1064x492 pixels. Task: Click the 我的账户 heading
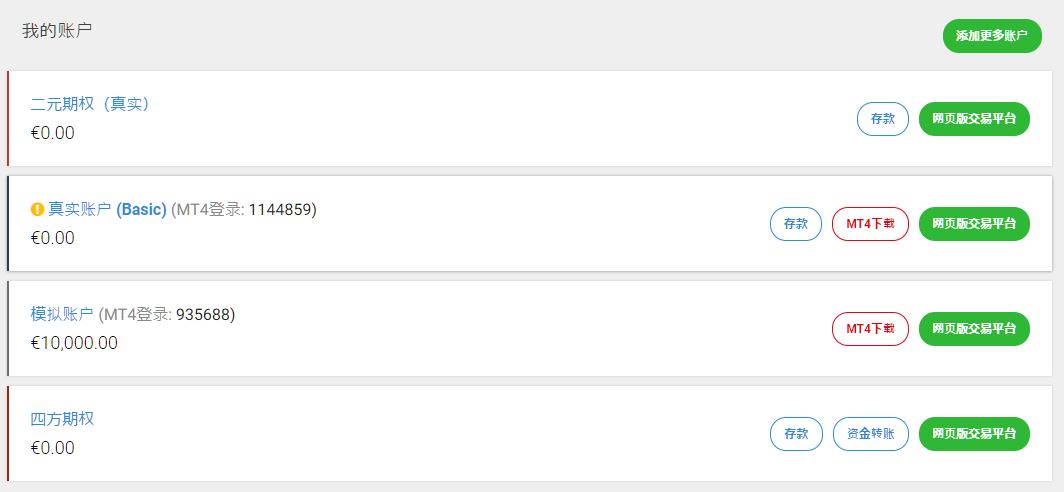[x=57, y=31]
